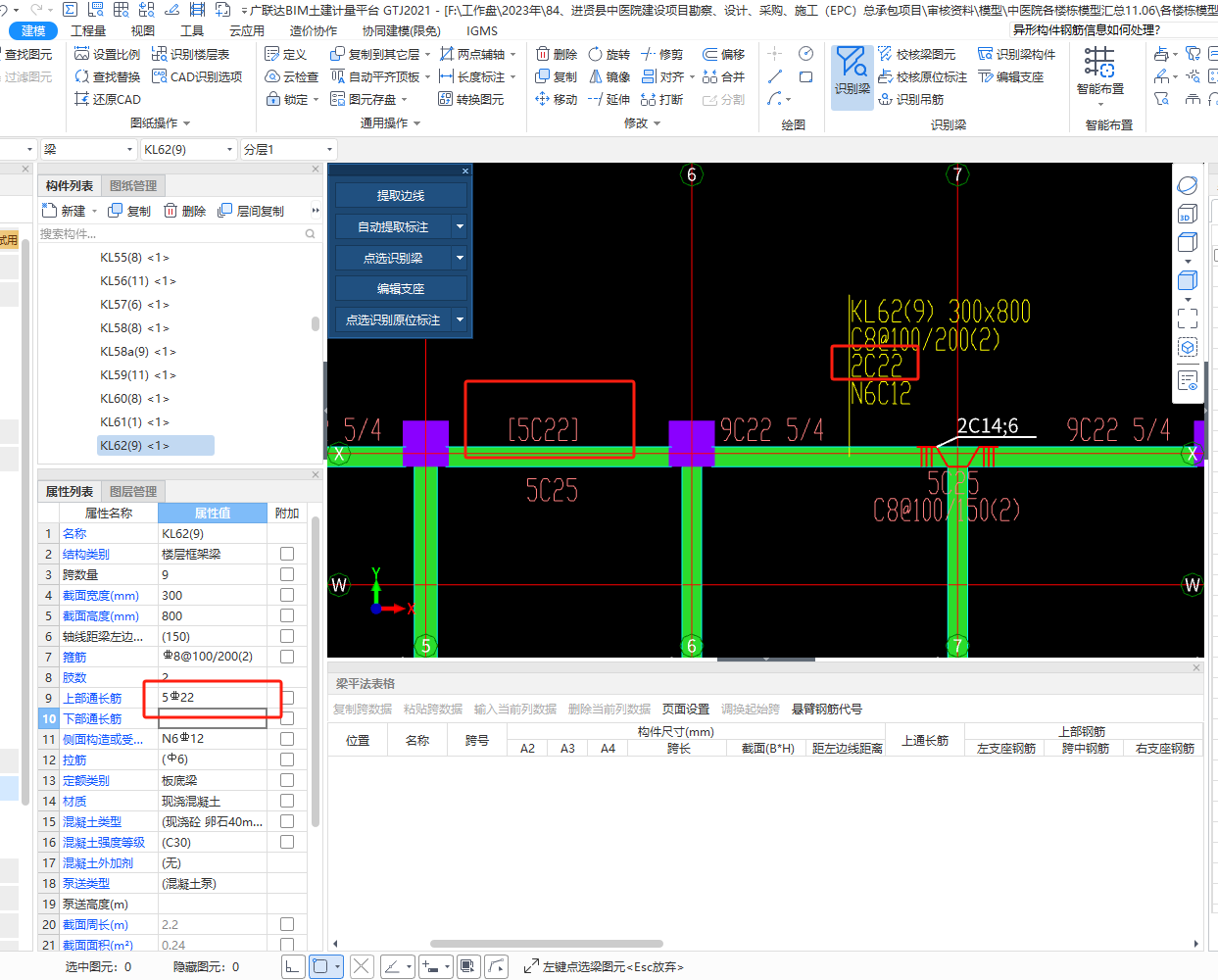The height and width of the screenshot is (980, 1218).
Task: Select the 延伸 tool
Action: pos(609,99)
